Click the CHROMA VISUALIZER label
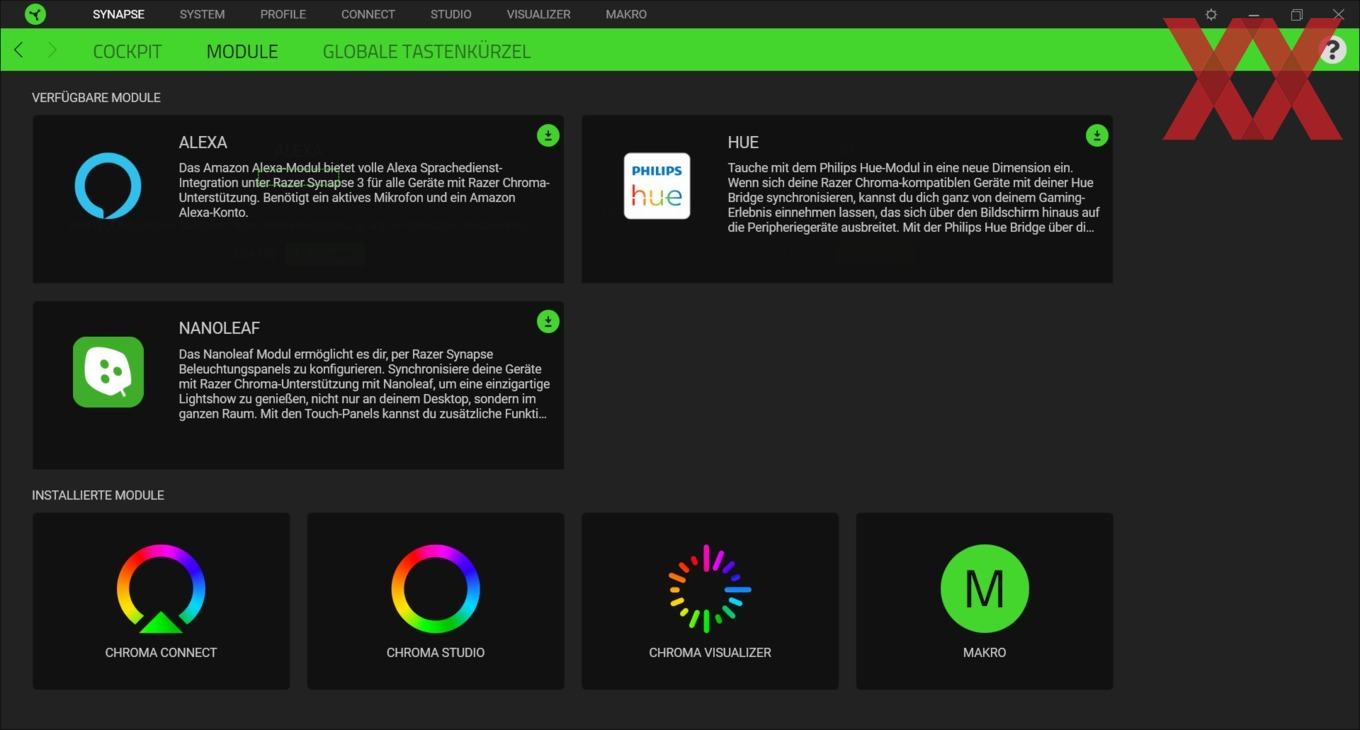This screenshot has width=1360, height=730. tap(710, 652)
